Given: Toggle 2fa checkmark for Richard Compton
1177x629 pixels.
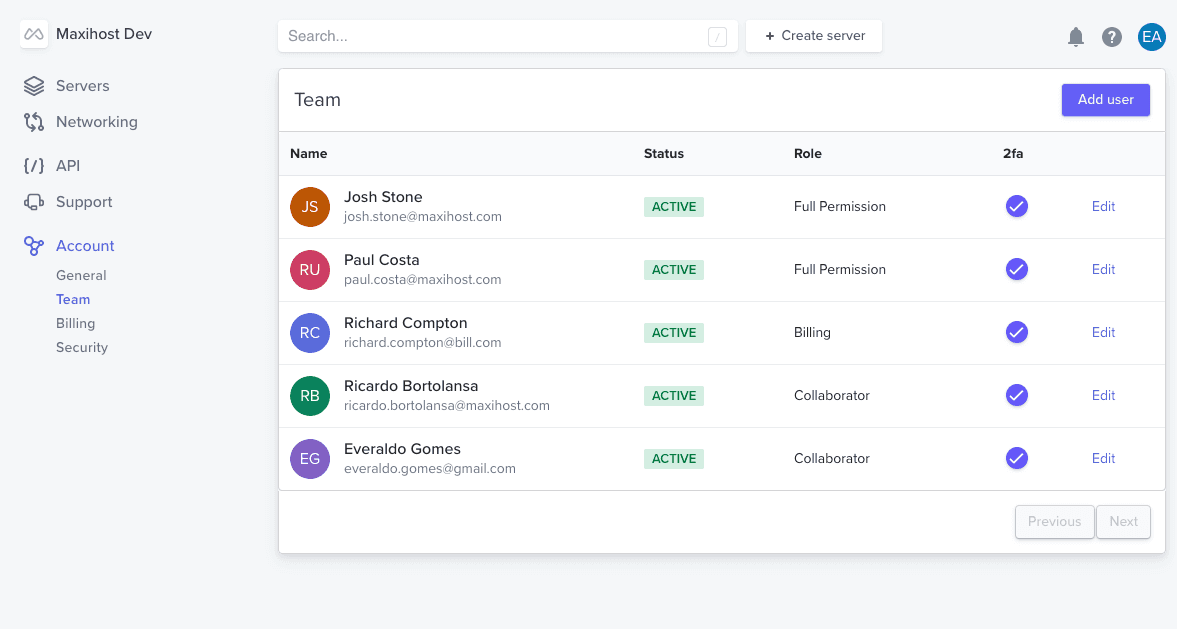Looking at the screenshot, I should coord(1016,332).
